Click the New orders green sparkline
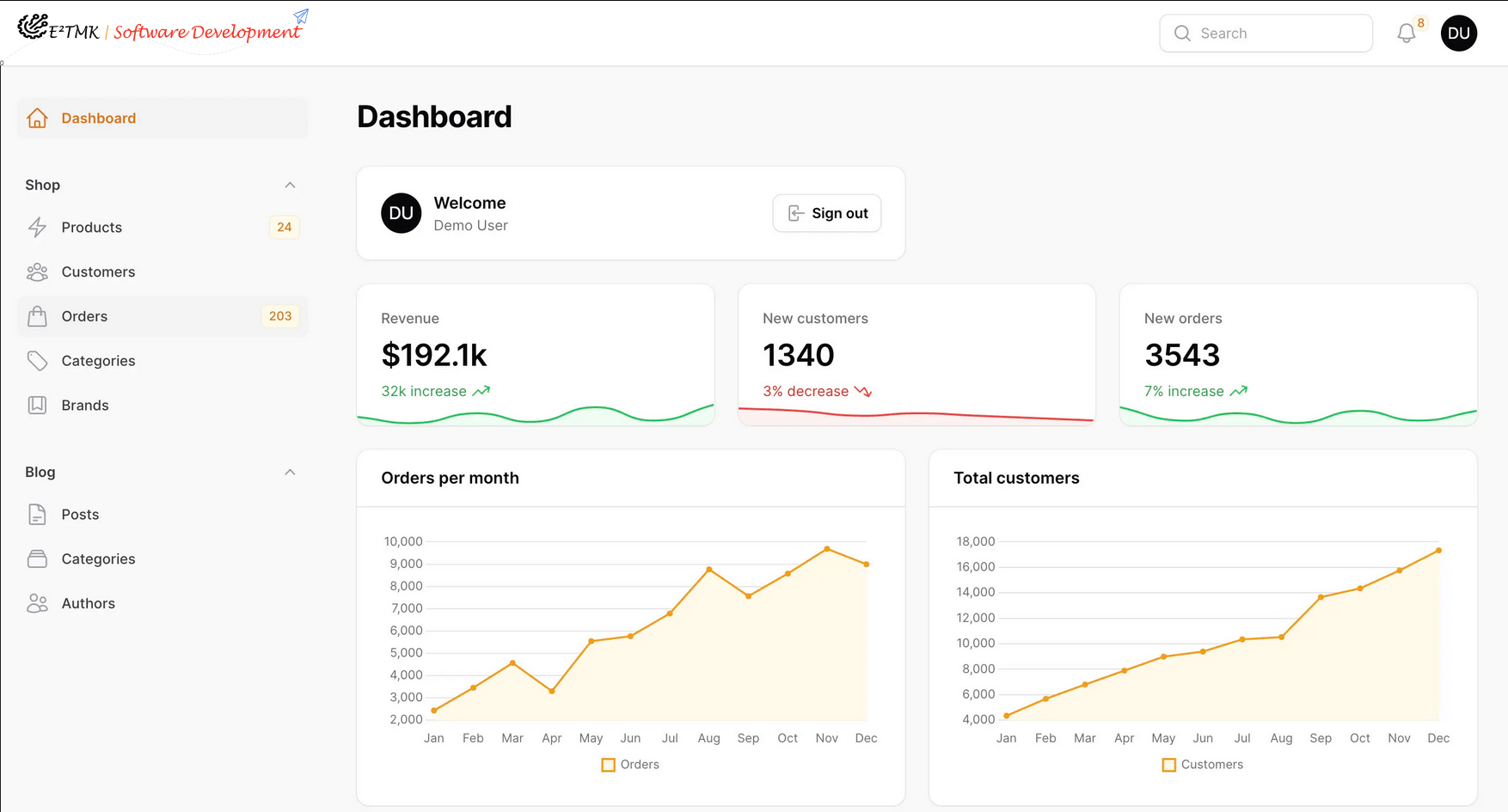 (x=1298, y=416)
